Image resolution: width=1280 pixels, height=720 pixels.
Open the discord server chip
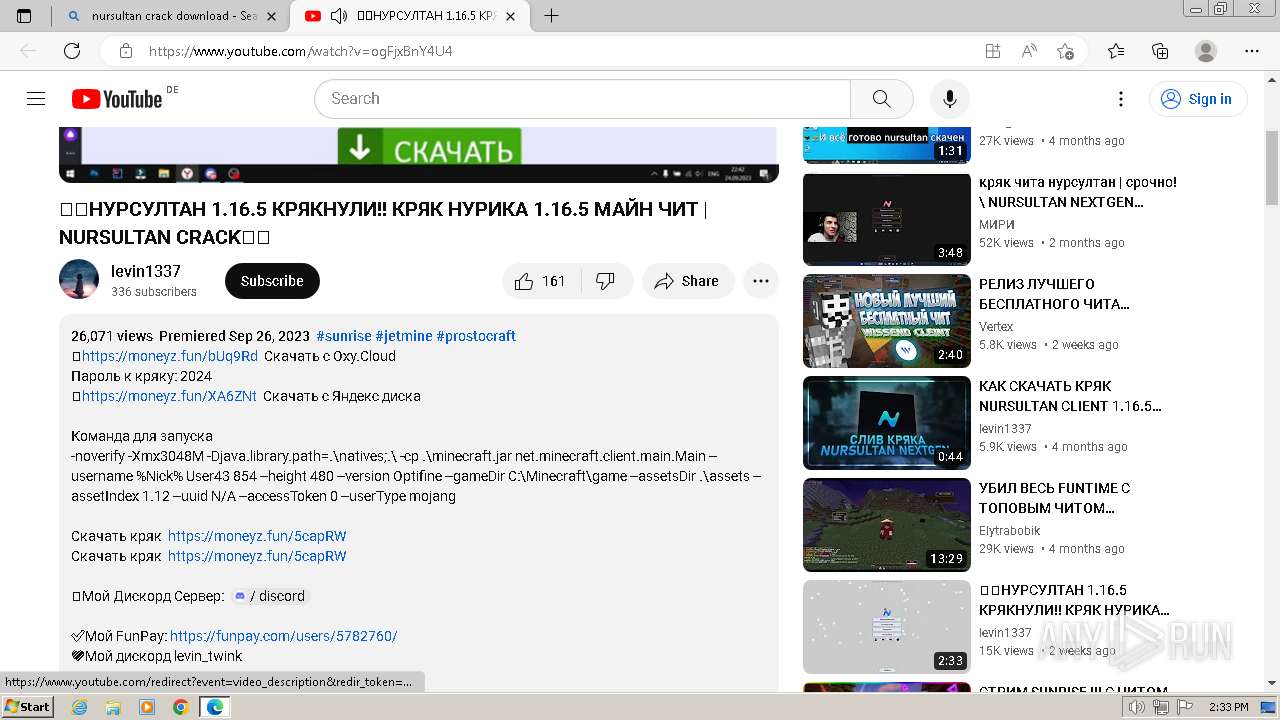269,596
